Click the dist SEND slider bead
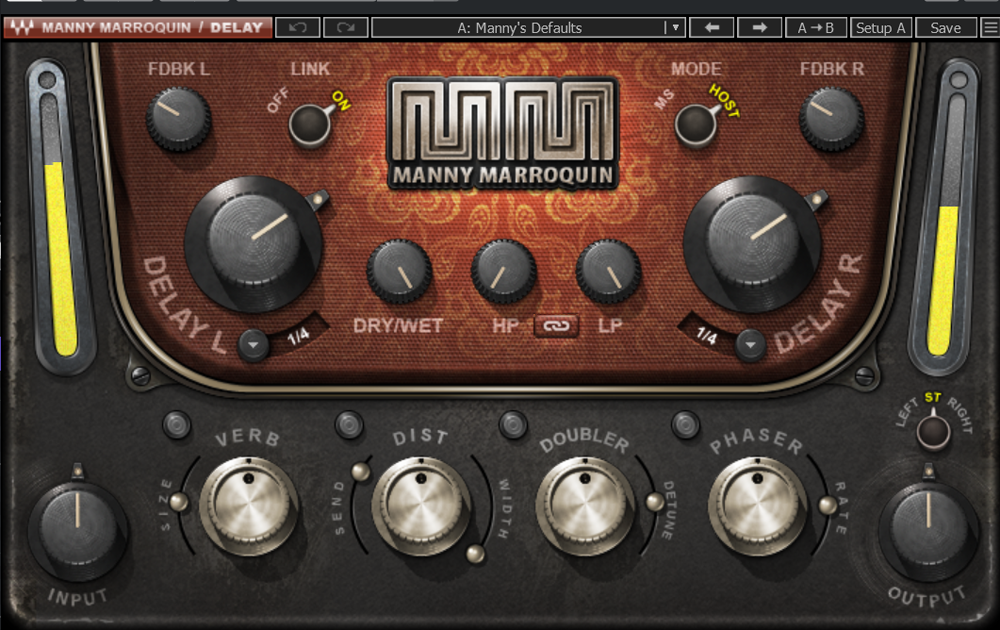 click(x=361, y=471)
